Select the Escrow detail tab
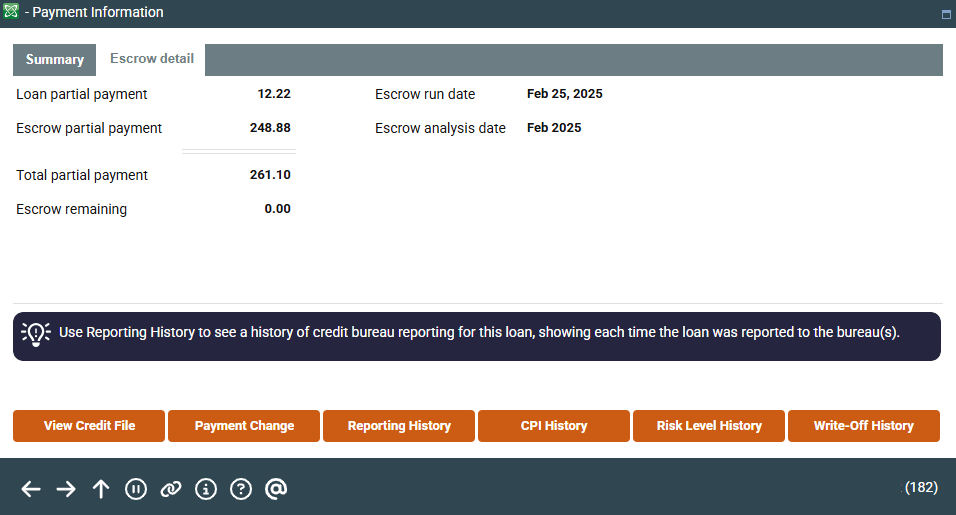 [151, 59]
